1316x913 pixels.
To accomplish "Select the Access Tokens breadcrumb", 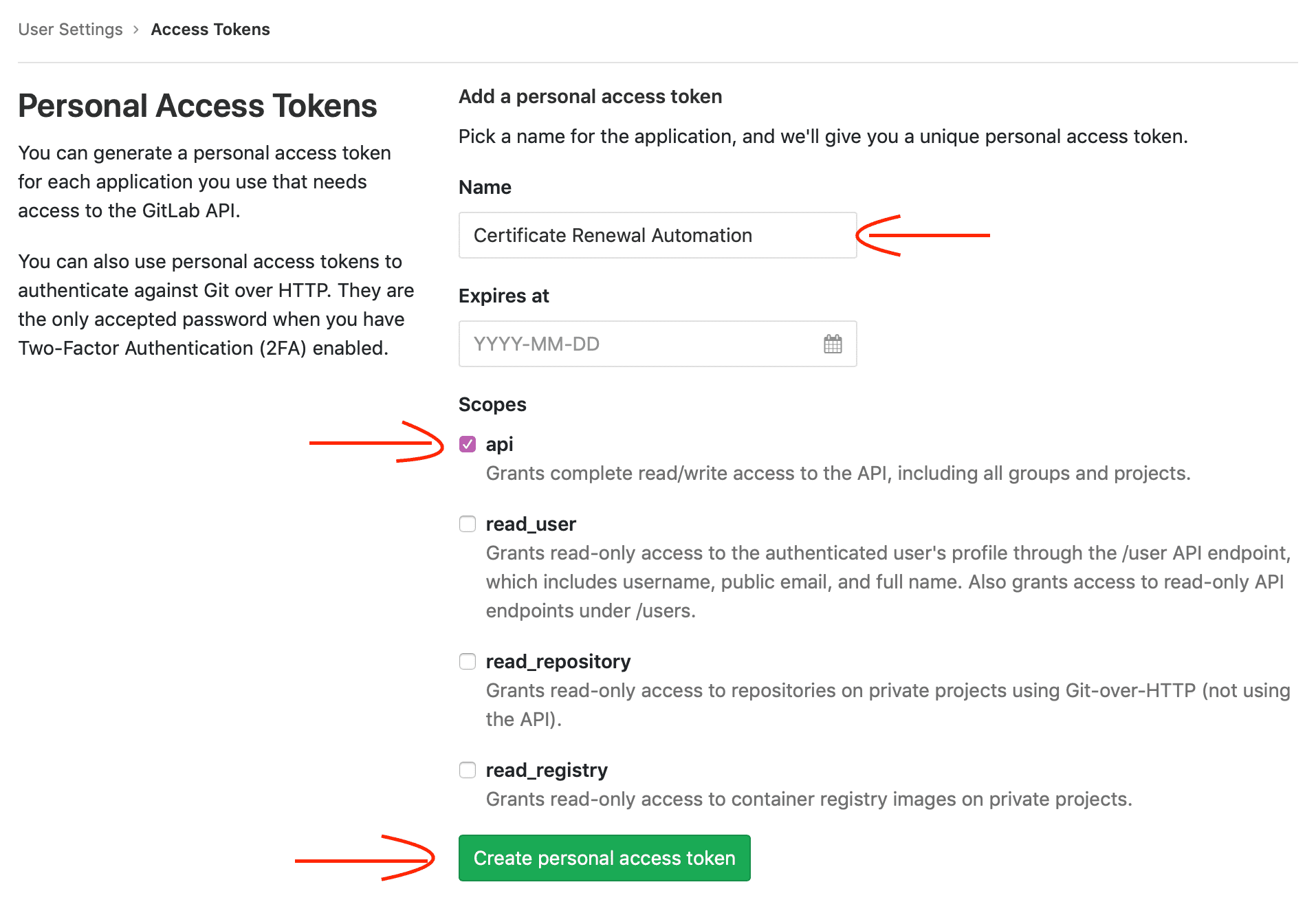I will [x=210, y=29].
